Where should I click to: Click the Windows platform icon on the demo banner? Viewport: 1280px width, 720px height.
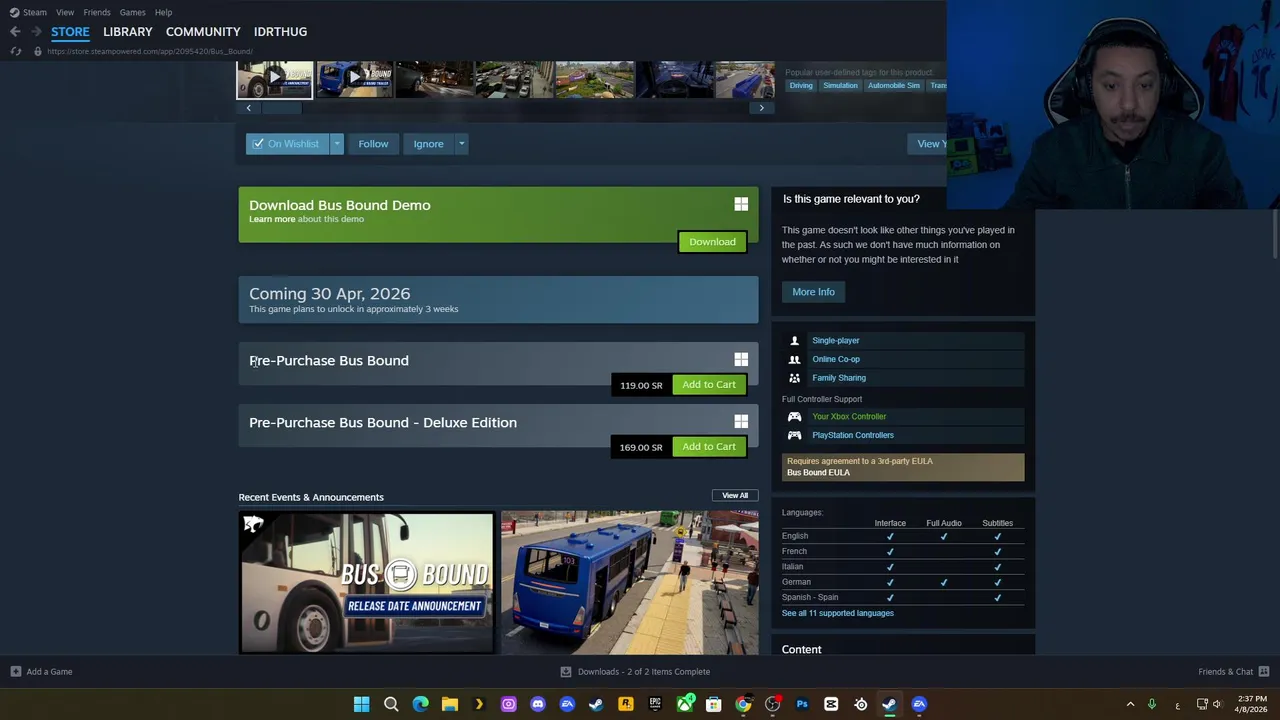click(741, 204)
